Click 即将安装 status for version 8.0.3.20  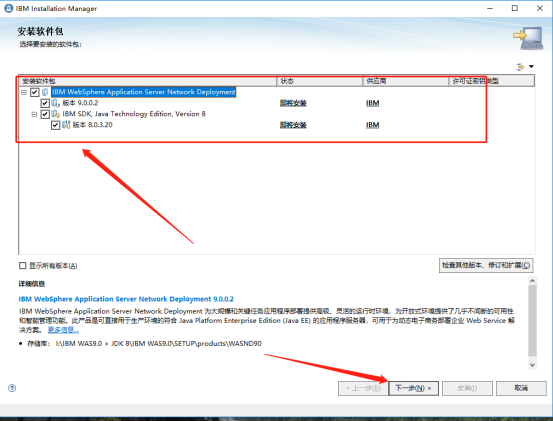[293, 125]
